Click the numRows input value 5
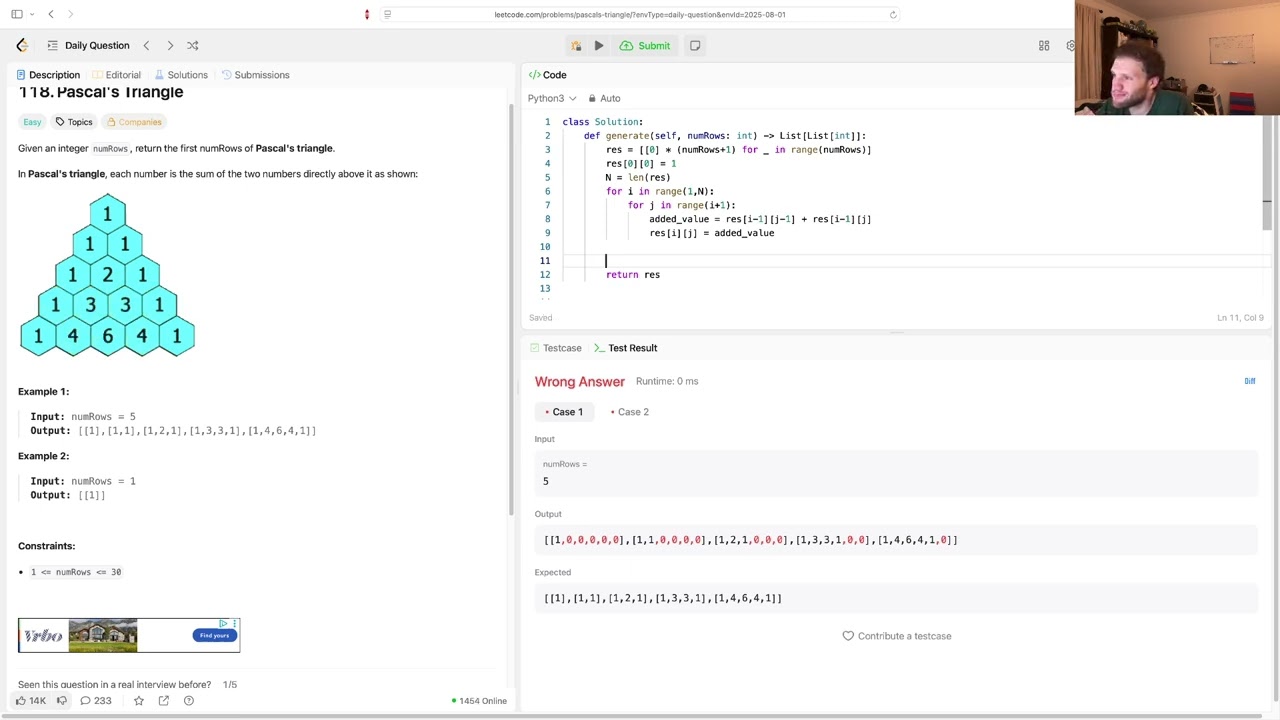The height and width of the screenshot is (720, 1280). click(x=546, y=481)
